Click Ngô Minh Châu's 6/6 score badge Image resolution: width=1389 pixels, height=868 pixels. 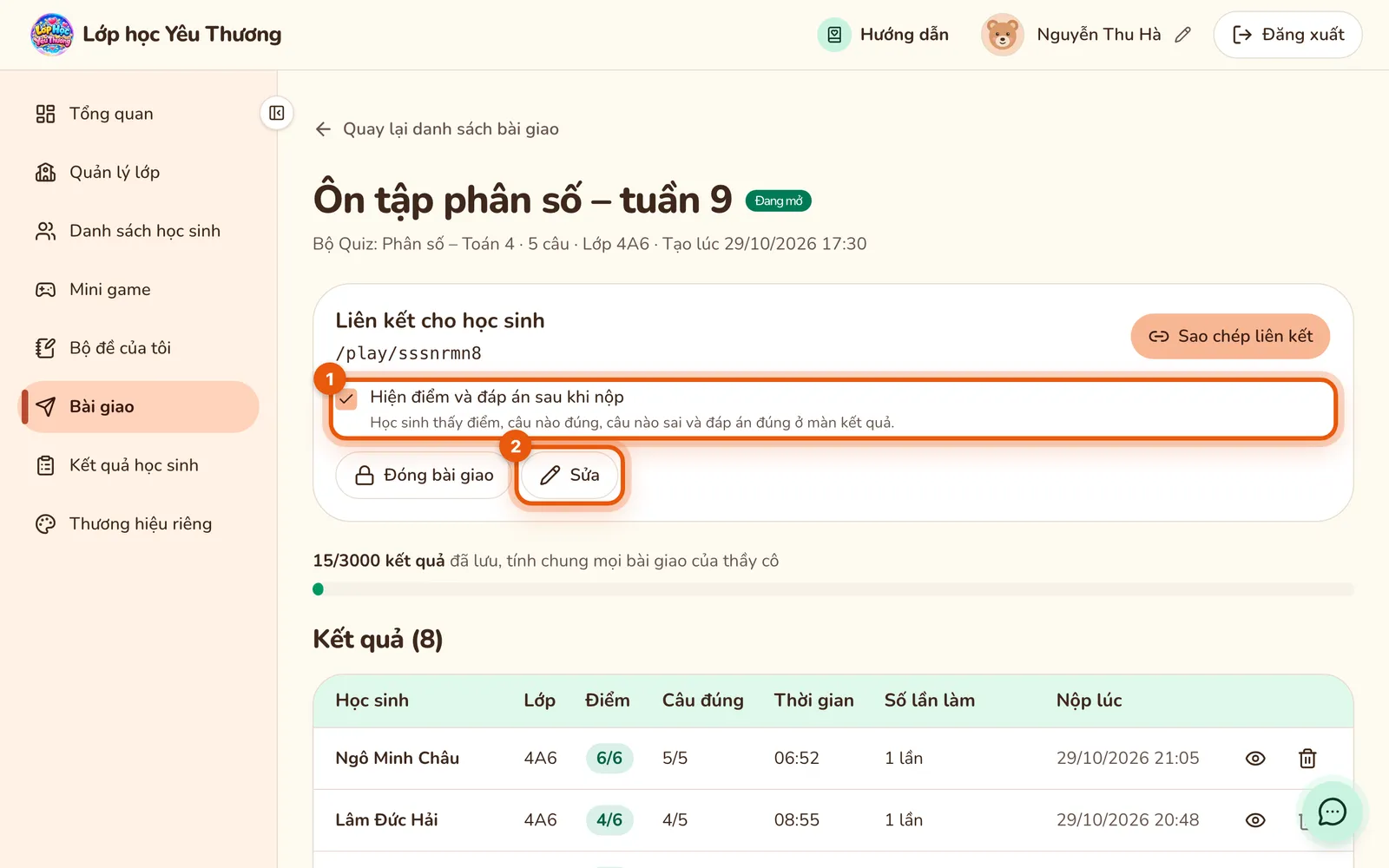(x=609, y=758)
